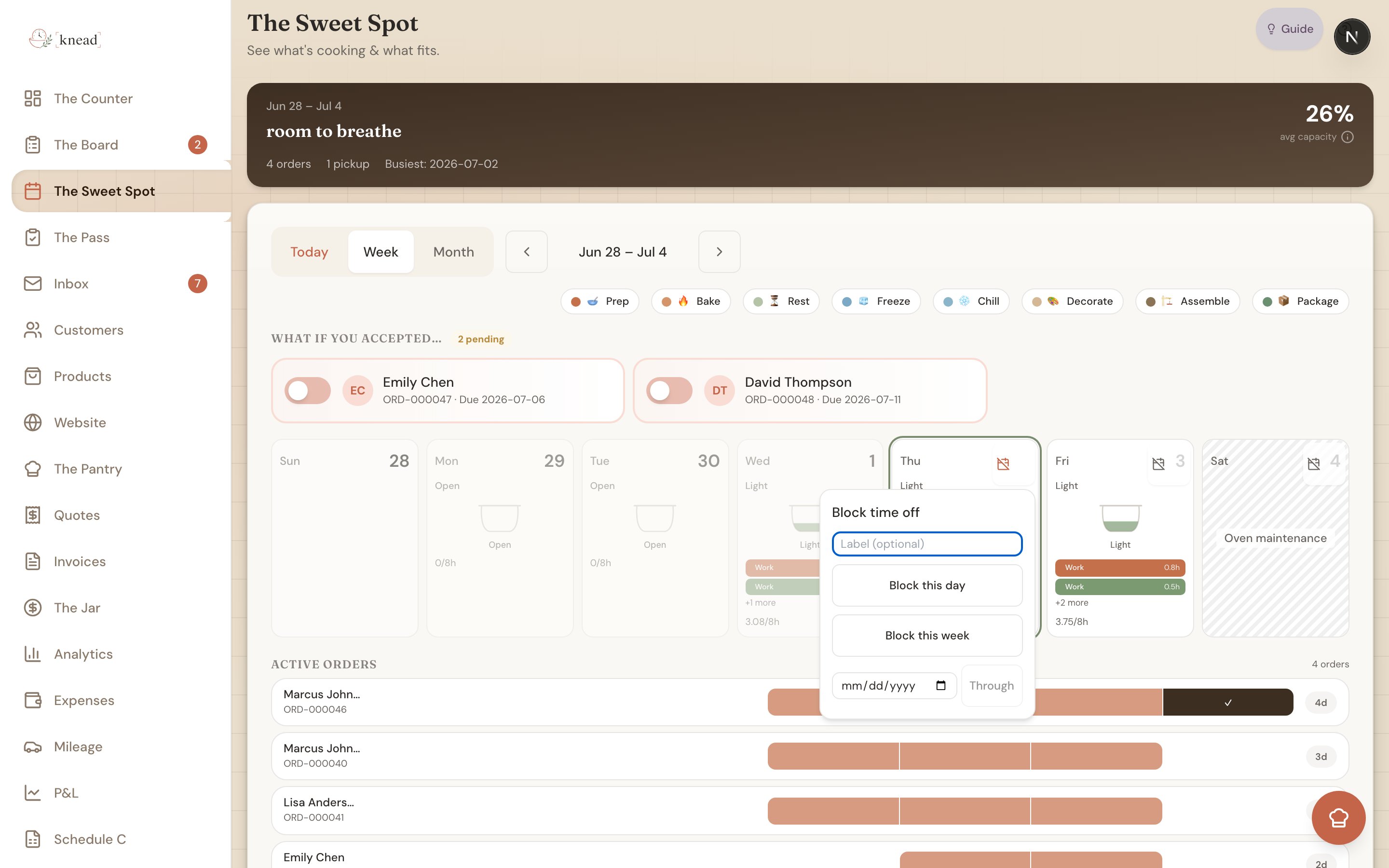Viewport: 1389px width, 868px height.
Task: Click the Inbox envelope icon
Action: (33, 284)
